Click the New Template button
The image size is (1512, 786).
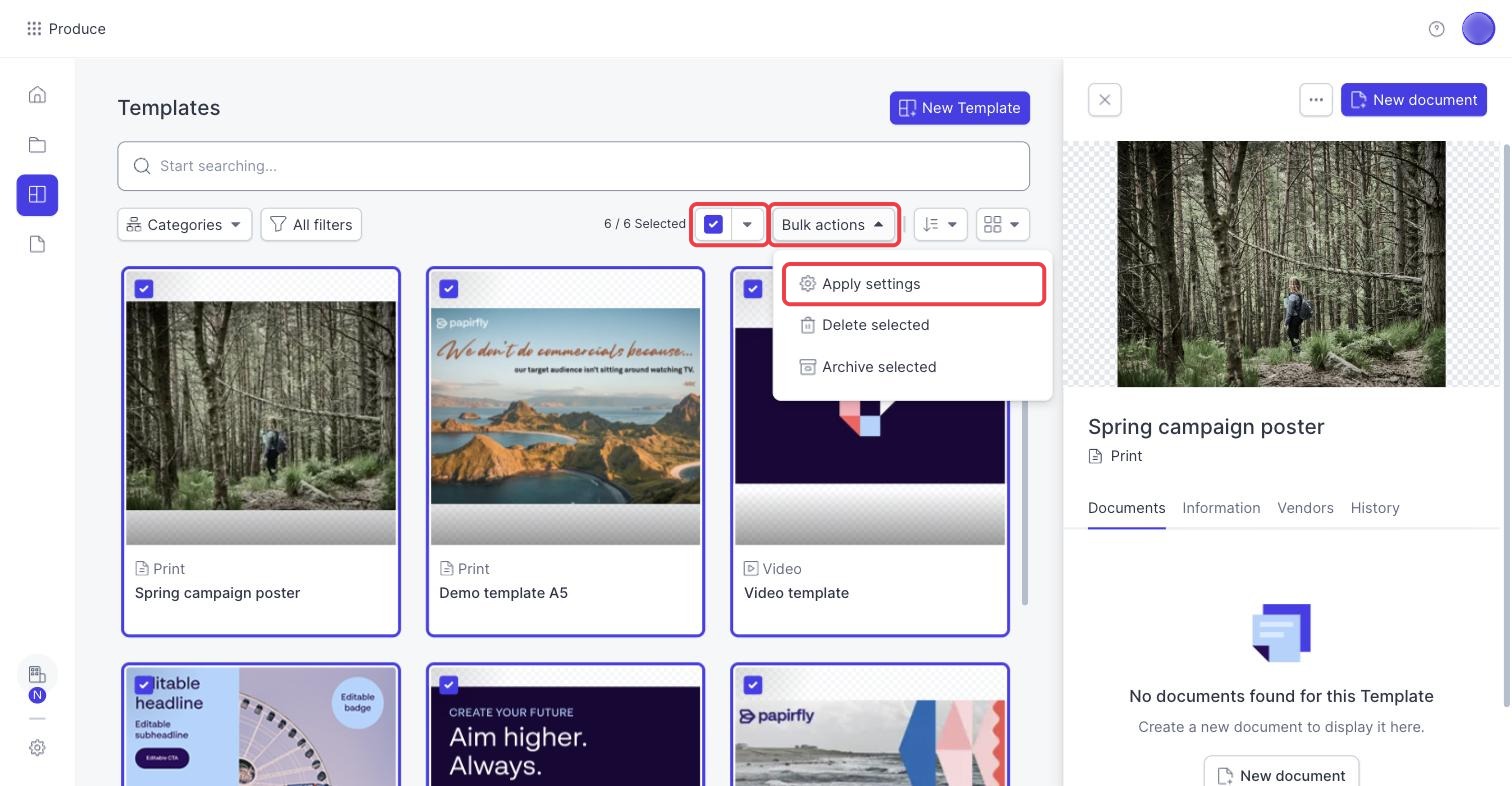[960, 108]
